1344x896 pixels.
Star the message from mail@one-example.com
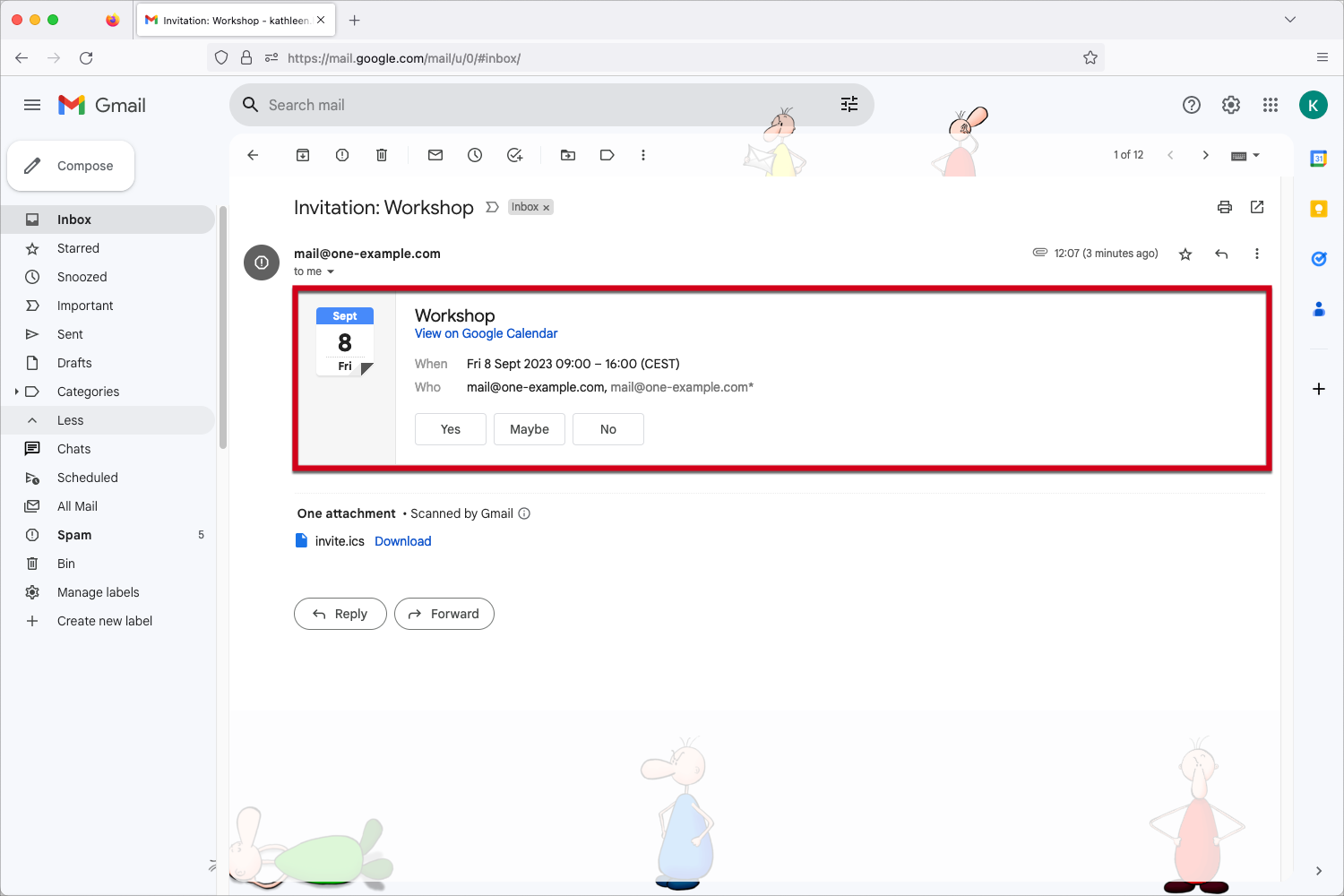tap(1185, 254)
